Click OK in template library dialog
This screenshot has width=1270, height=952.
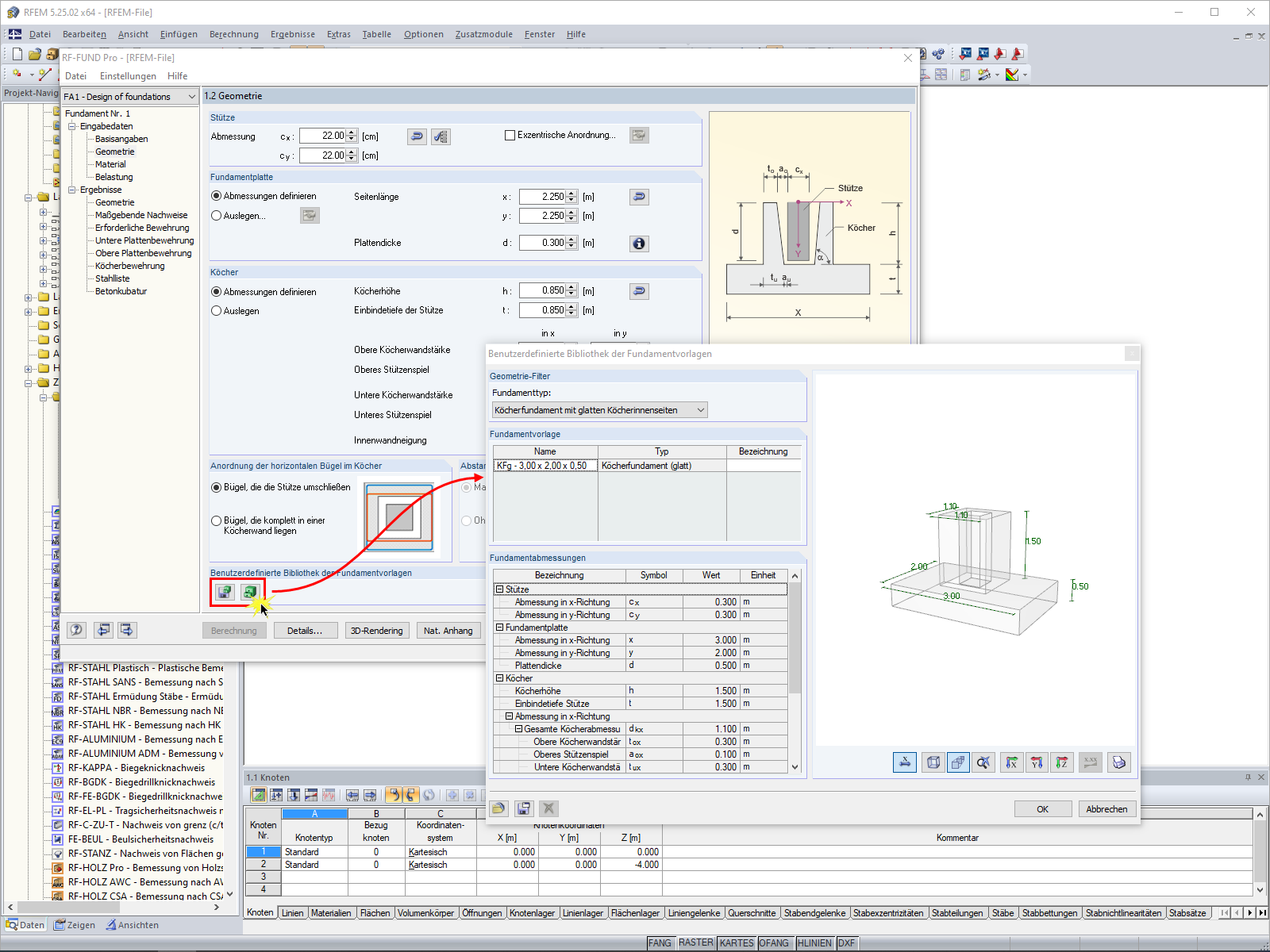[x=1042, y=809]
